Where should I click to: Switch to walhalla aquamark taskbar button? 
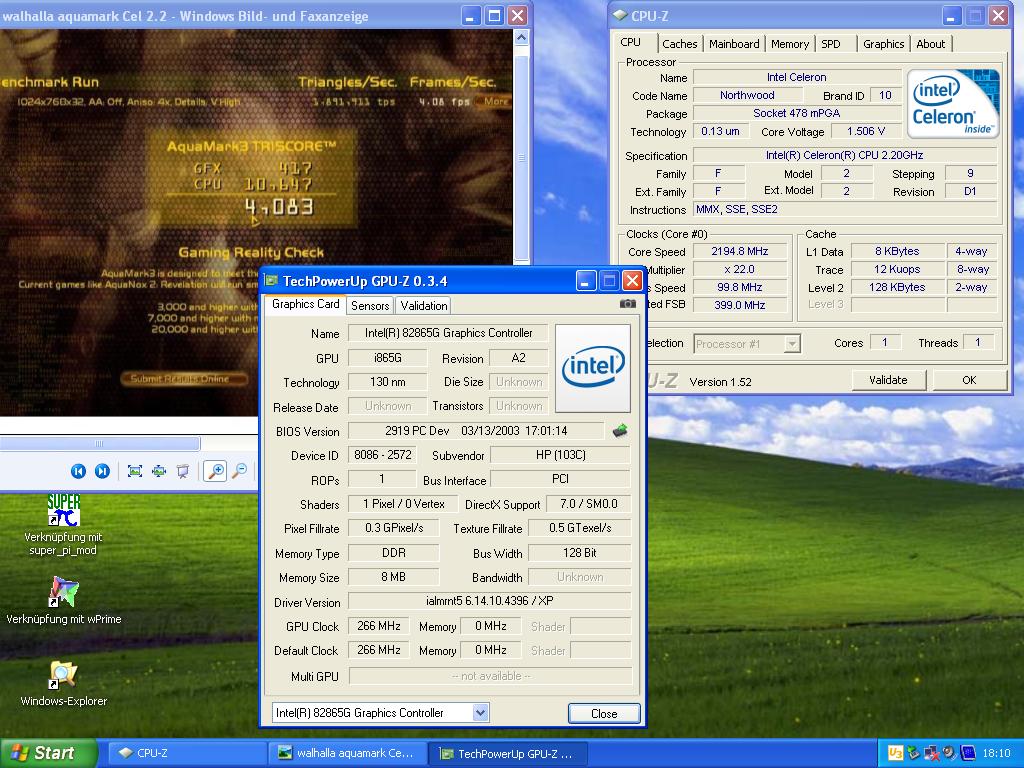coord(347,753)
